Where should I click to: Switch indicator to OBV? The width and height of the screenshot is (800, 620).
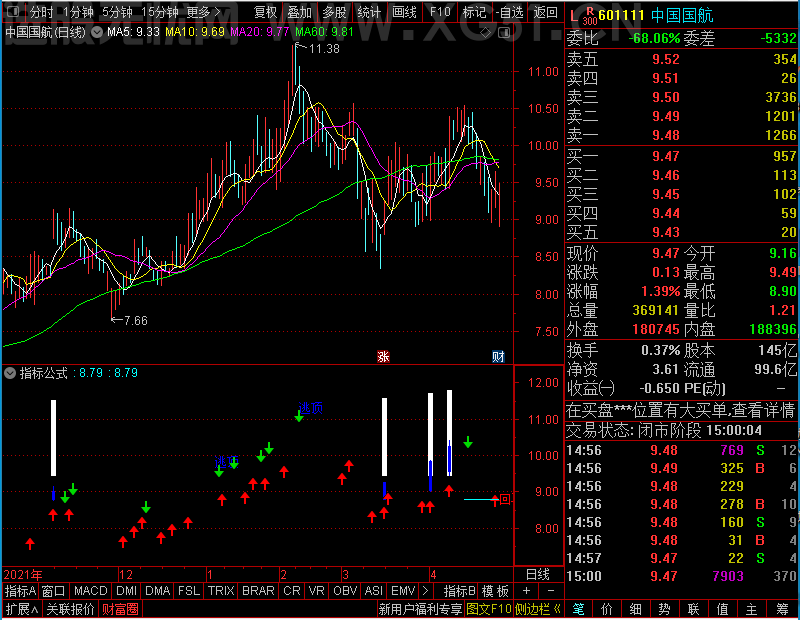[345, 590]
